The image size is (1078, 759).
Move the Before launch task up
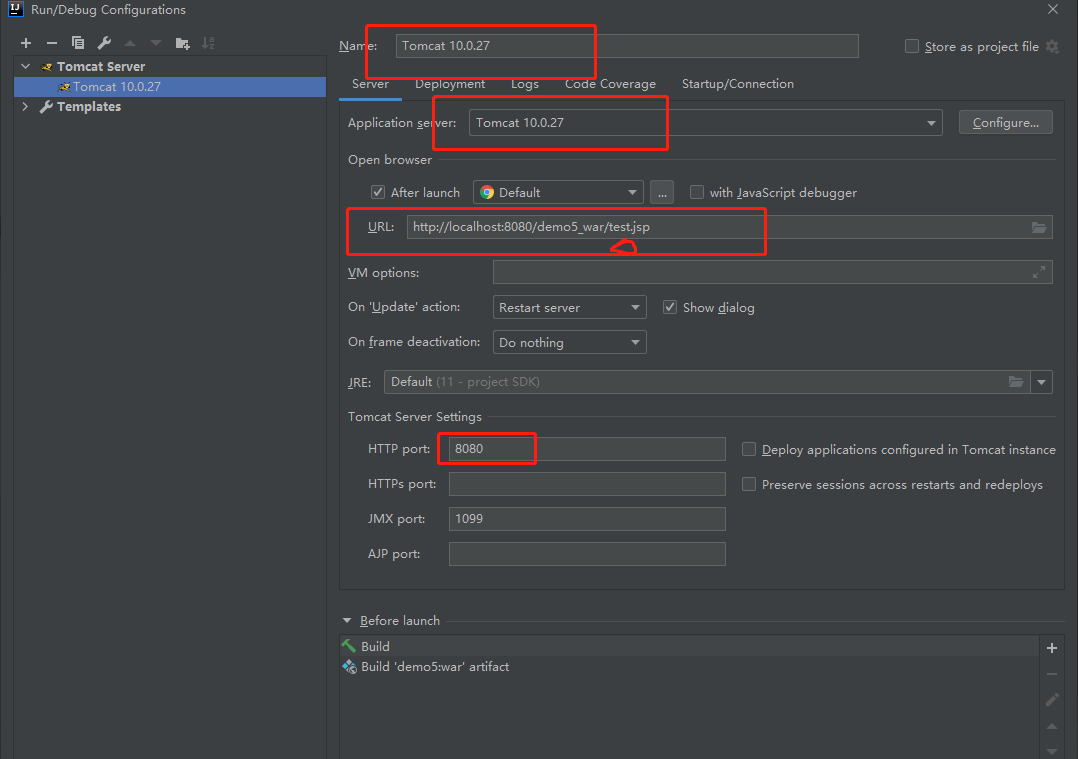click(x=1051, y=727)
